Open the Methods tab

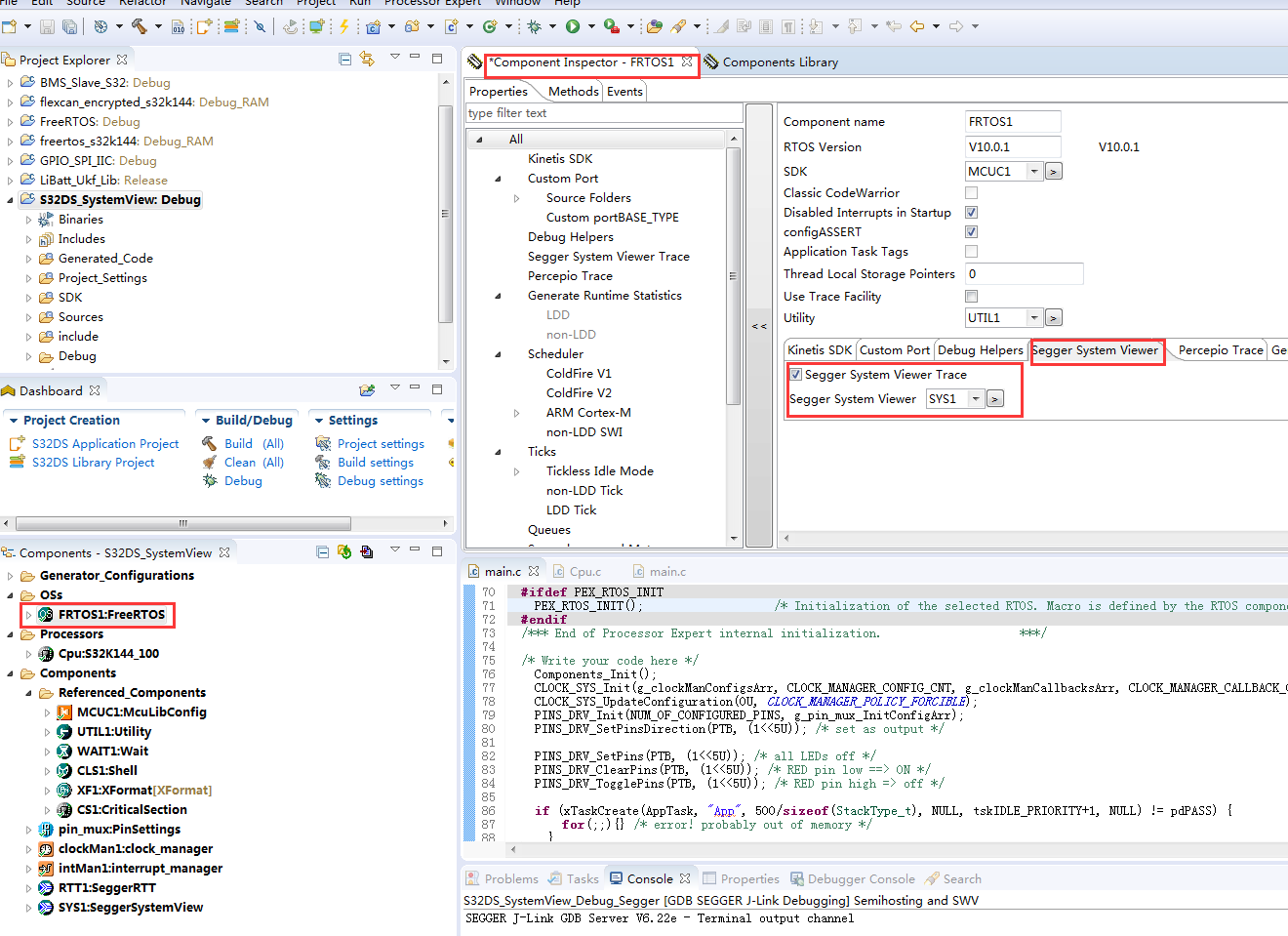[x=573, y=91]
